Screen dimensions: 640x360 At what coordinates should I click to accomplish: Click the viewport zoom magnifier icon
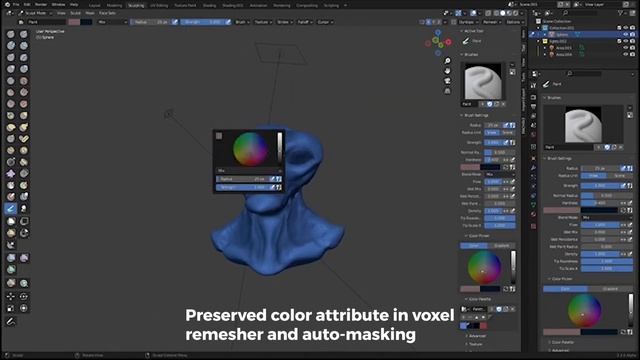pyautogui.click(x=447, y=61)
